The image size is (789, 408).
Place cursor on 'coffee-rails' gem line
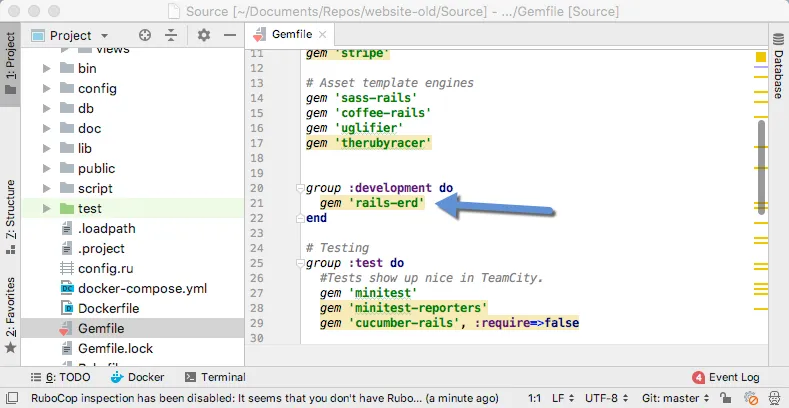(368, 113)
